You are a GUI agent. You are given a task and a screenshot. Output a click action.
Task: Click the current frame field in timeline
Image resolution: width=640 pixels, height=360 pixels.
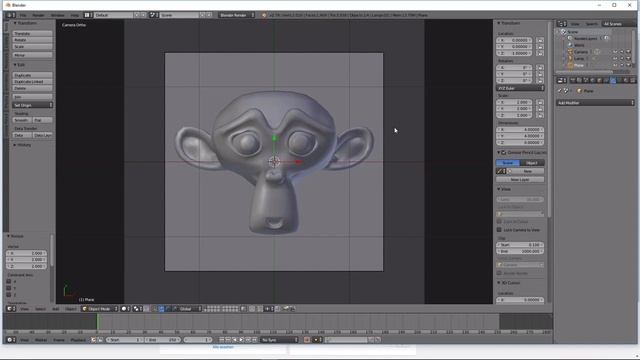coord(198,340)
